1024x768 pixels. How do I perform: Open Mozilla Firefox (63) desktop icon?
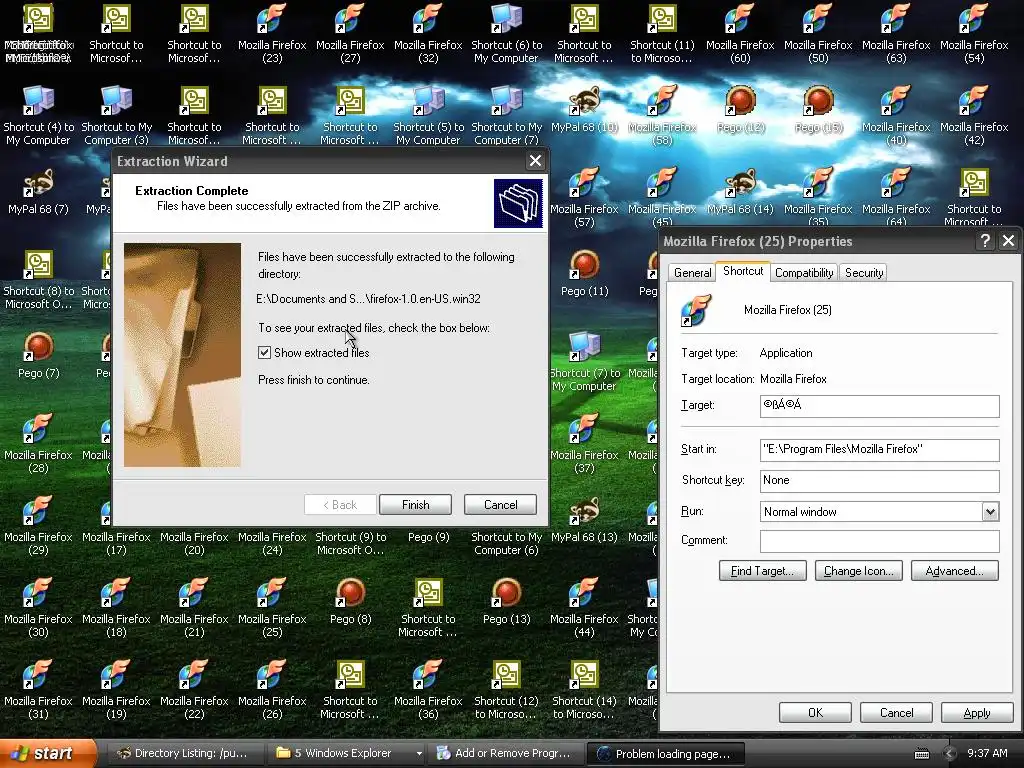896,34
